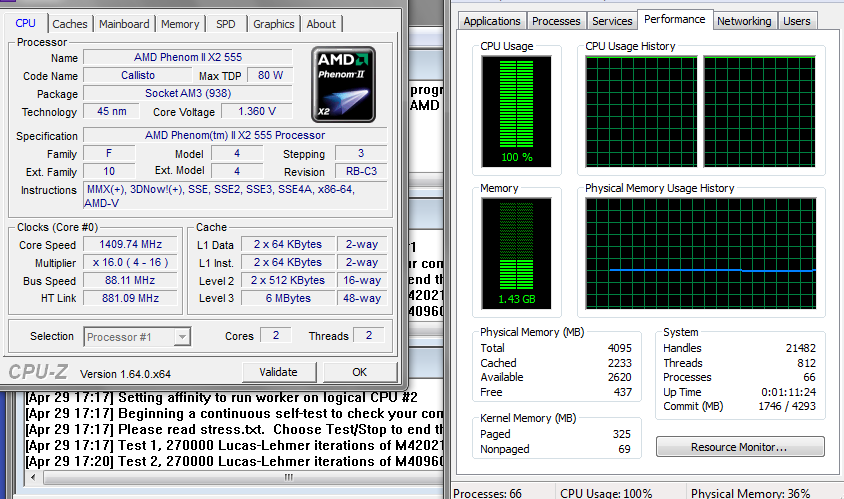The image size is (844, 499).
Task: Click the Cached memory 2233 value
Action: pyautogui.click(x=620, y=363)
